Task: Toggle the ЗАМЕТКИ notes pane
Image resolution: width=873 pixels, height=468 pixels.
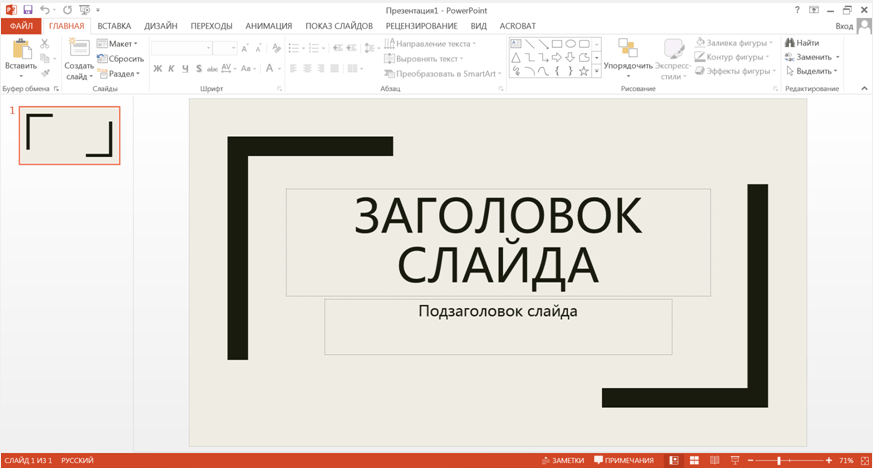Action: [x=563, y=460]
